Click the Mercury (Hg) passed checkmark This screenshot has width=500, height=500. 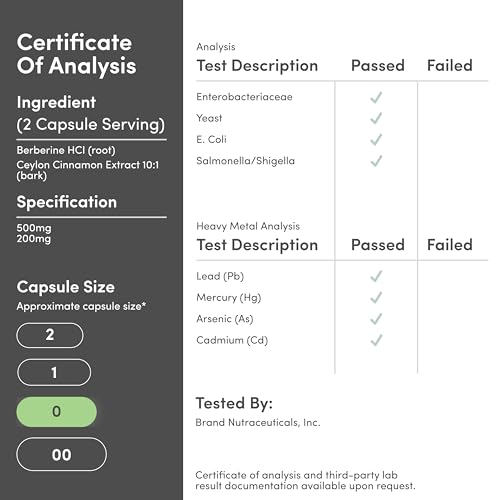tap(376, 298)
